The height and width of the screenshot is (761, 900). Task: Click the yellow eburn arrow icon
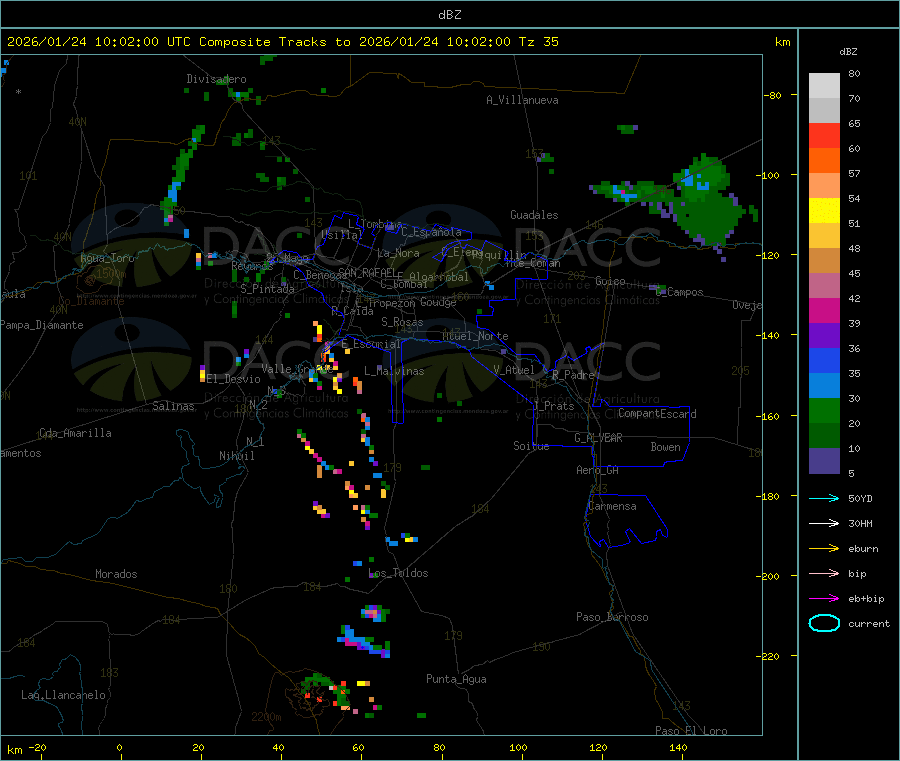824,548
